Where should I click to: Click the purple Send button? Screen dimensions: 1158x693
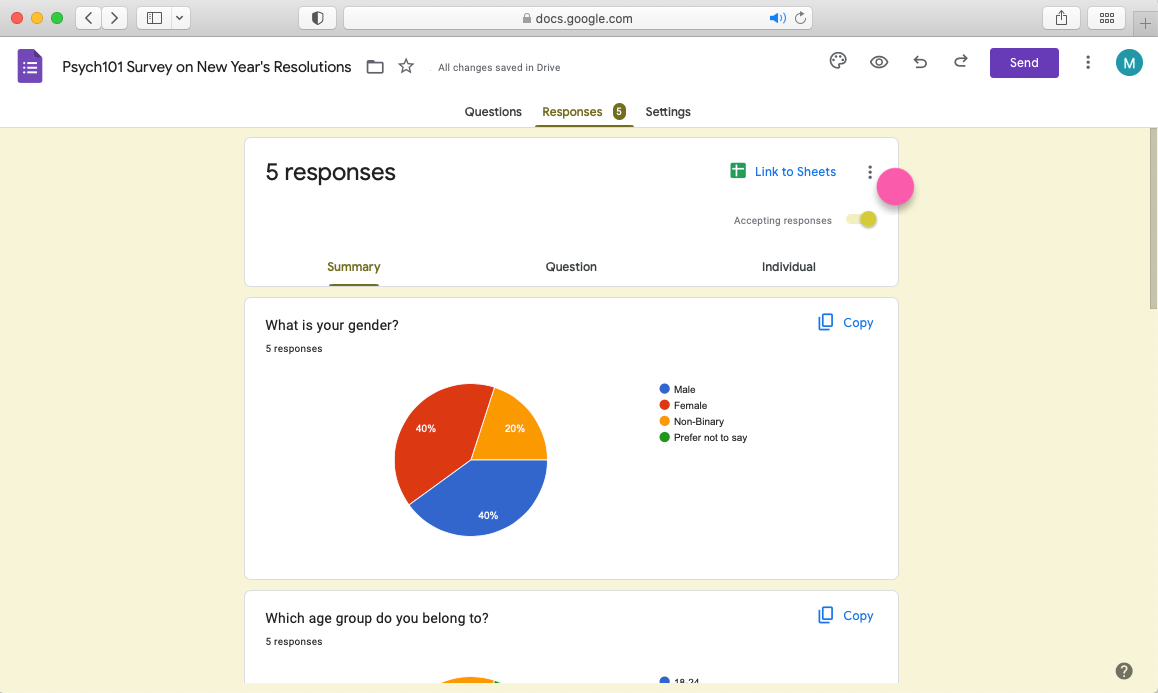(x=1024, y=62)
